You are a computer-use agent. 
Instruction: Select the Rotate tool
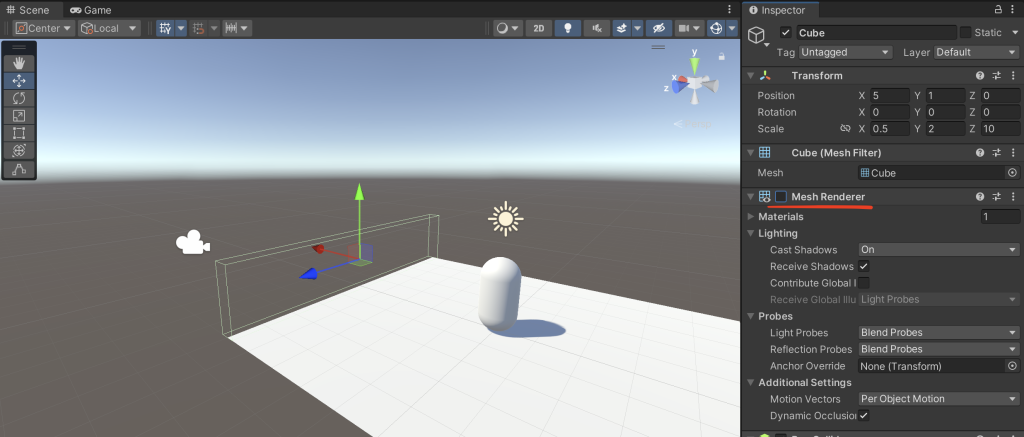(19, 98)
